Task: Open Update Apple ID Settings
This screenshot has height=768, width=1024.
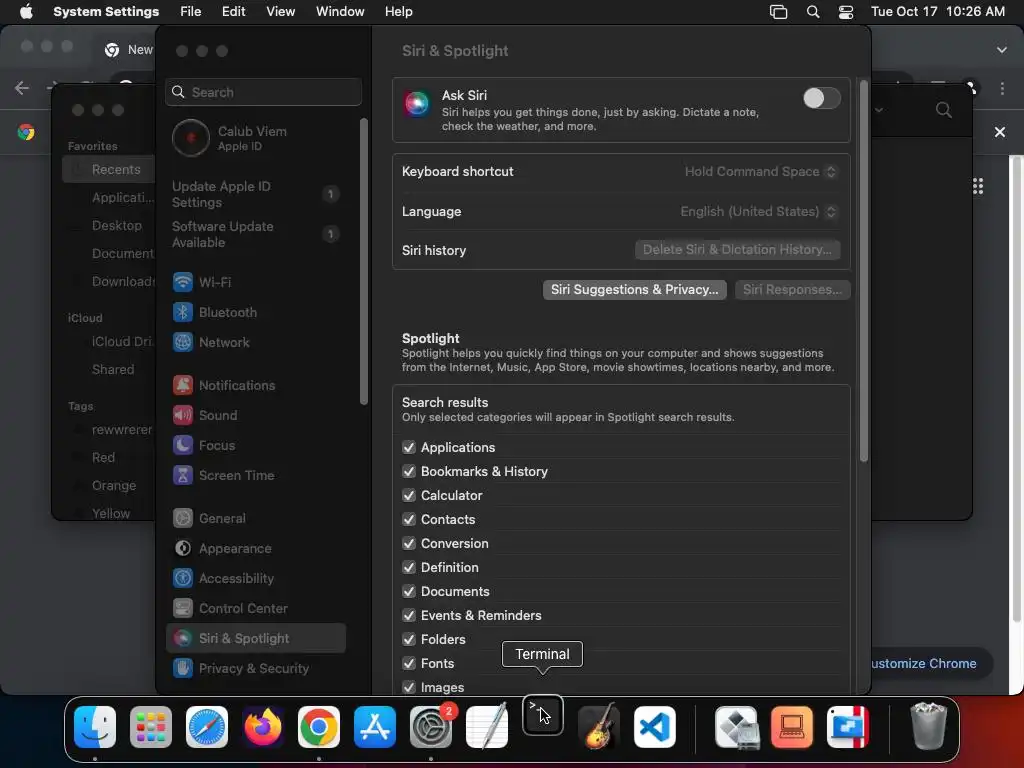Action: (256, 195)
